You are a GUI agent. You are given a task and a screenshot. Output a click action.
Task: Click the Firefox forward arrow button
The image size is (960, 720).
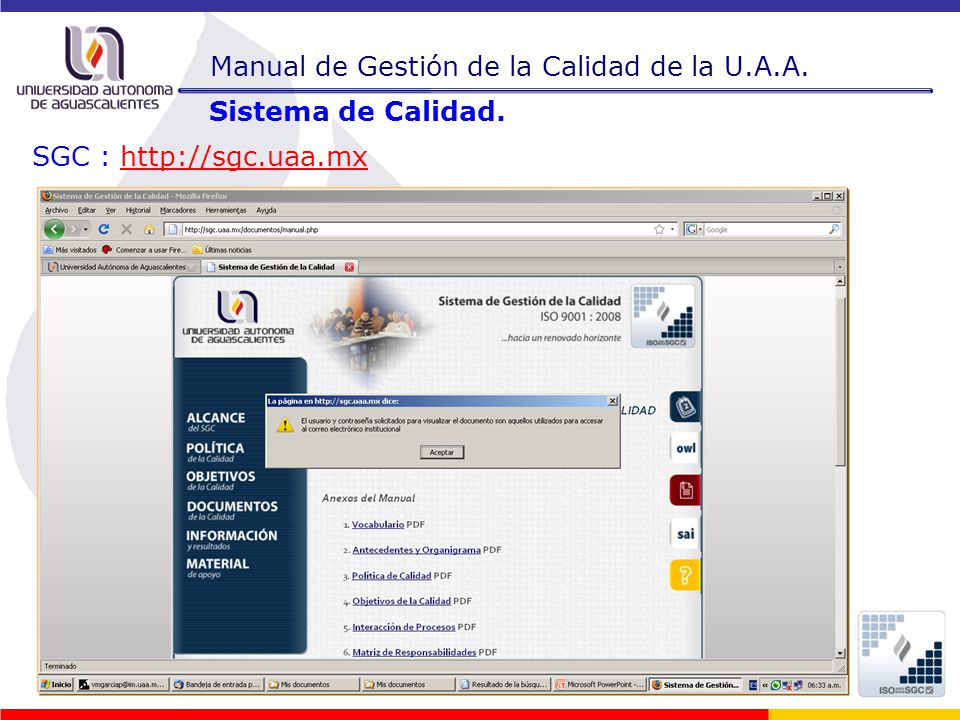coord(73,229)
